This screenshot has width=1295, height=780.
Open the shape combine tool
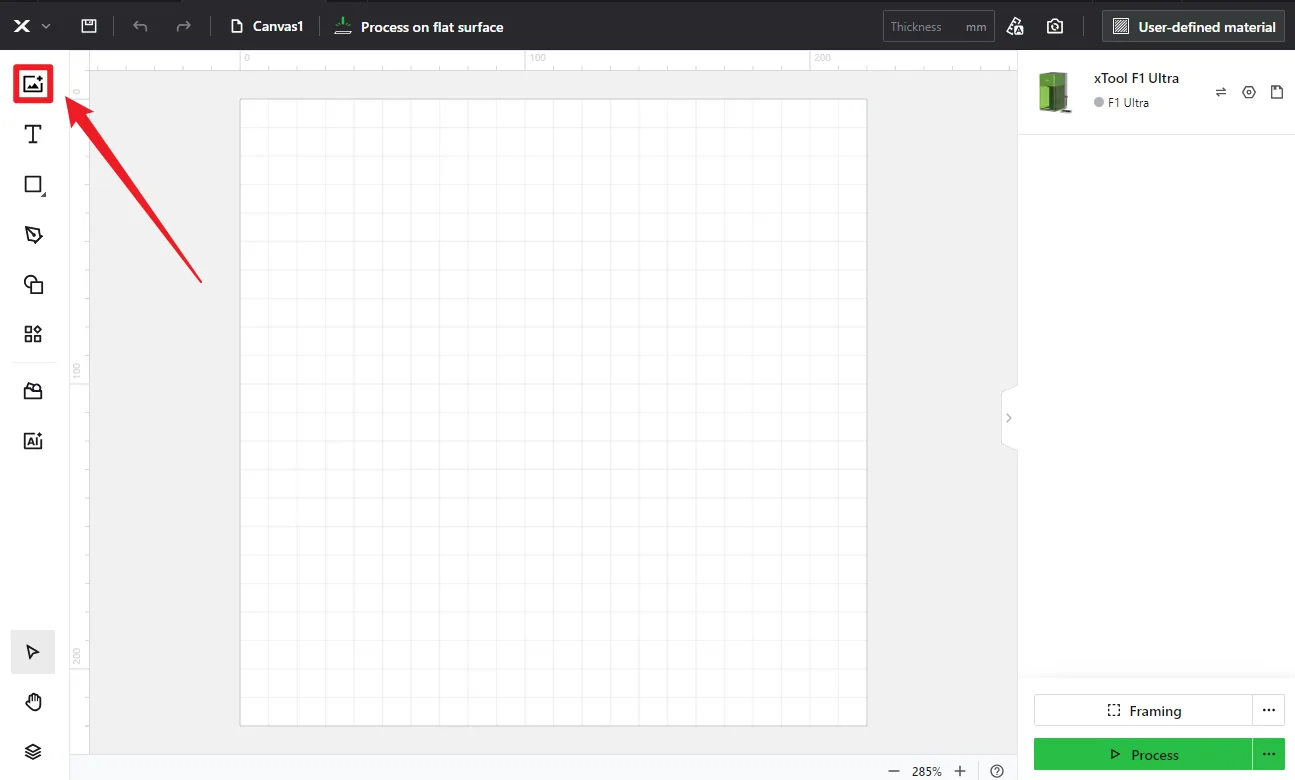coord(33,285)
